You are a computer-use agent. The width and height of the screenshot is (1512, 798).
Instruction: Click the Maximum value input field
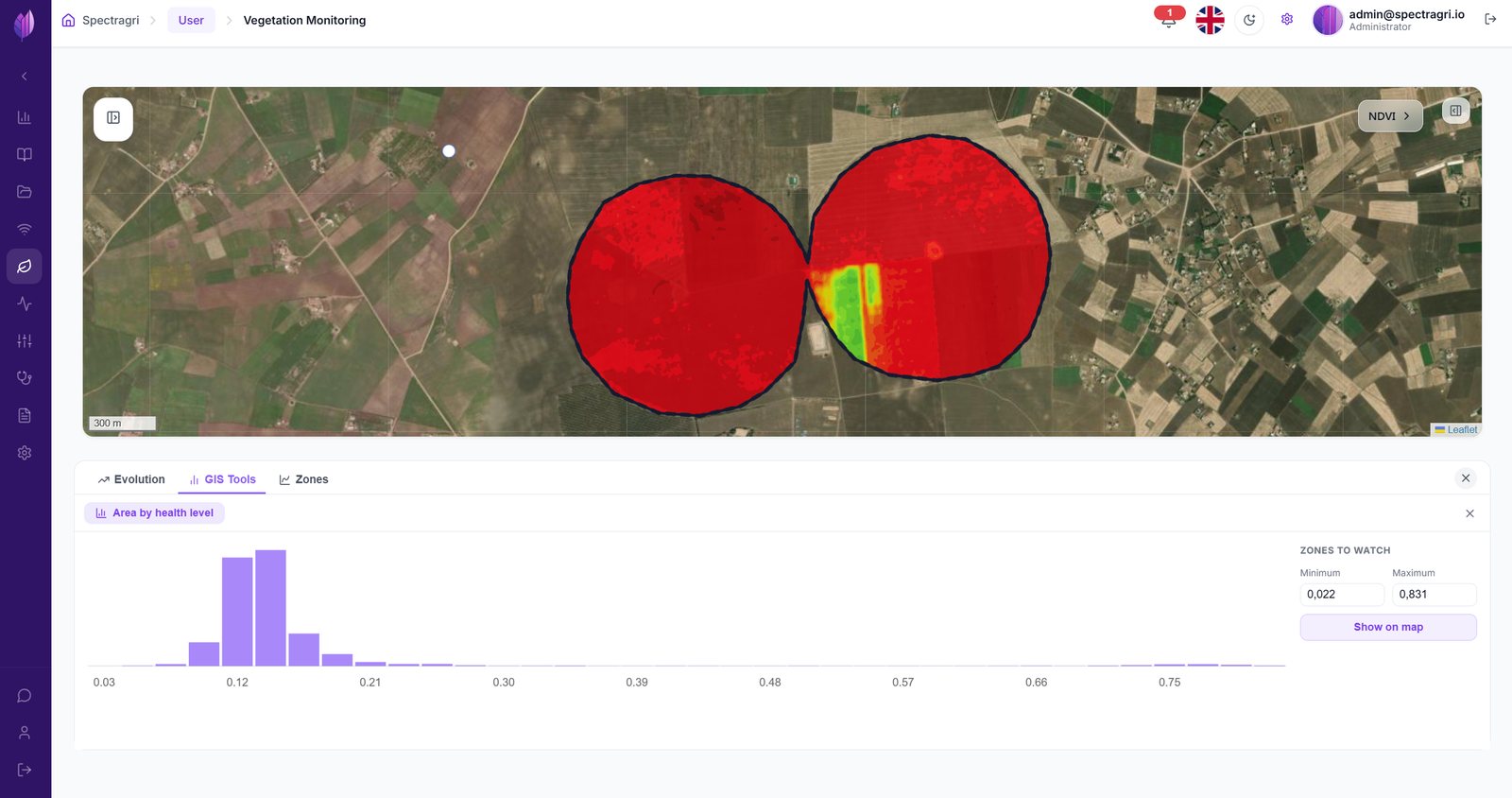pyautogui.click(x=1434, y=595)
